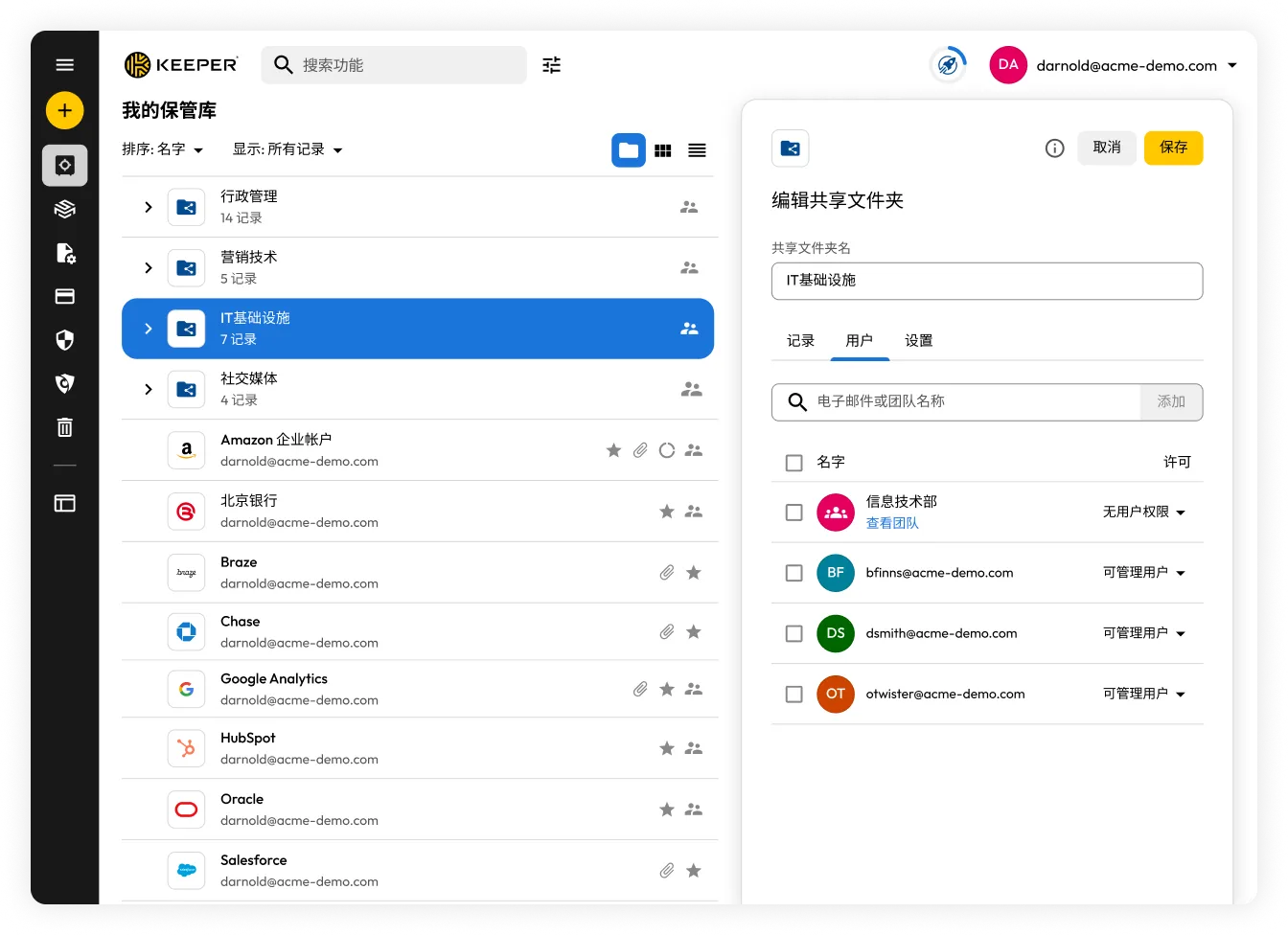Screen dimensions: 1288x935
Task: Focus the 搜索功能 search field
Action: click(x=394, y=65)
